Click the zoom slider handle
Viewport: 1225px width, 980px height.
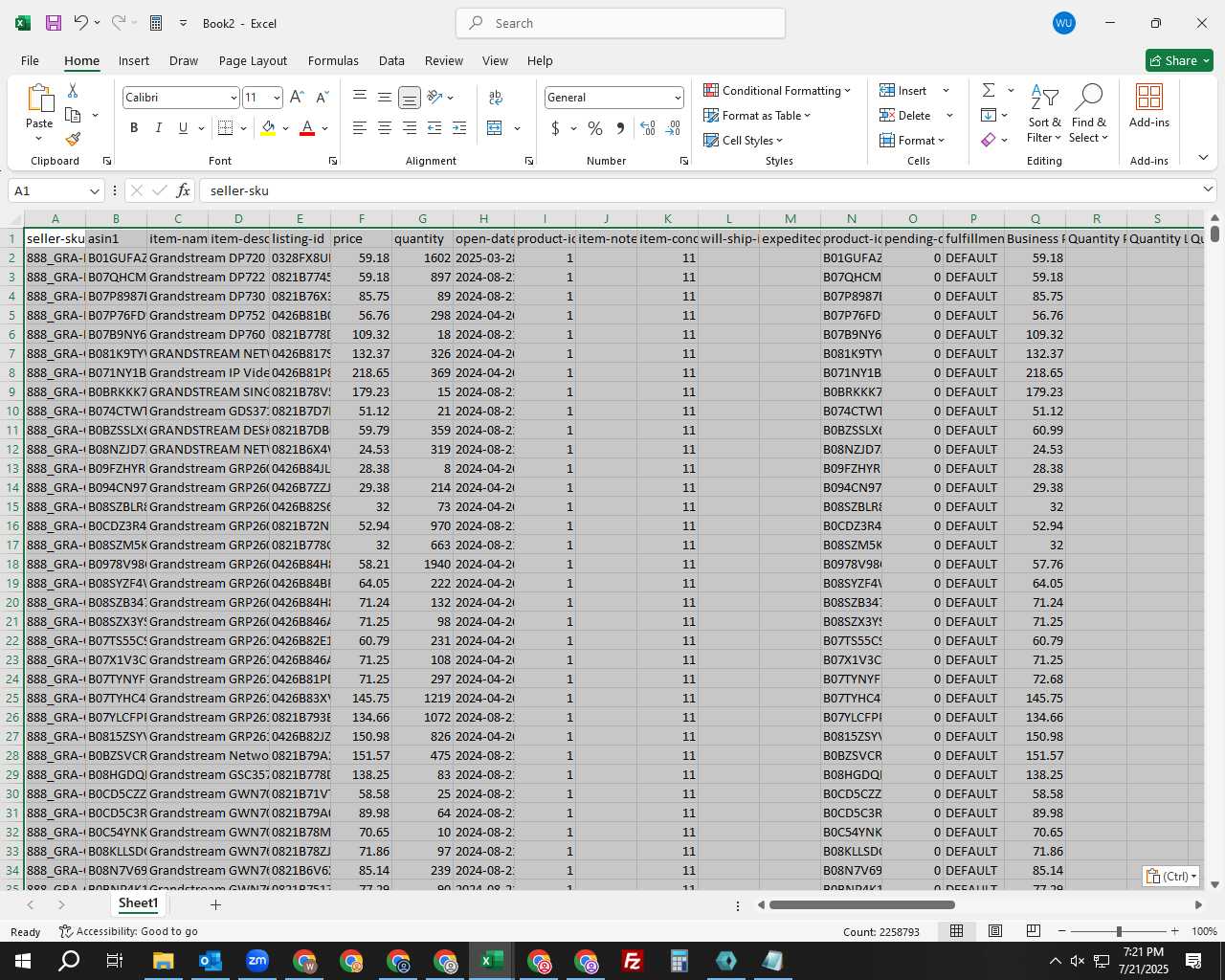pyautogui.click(x=1119, y=931)
